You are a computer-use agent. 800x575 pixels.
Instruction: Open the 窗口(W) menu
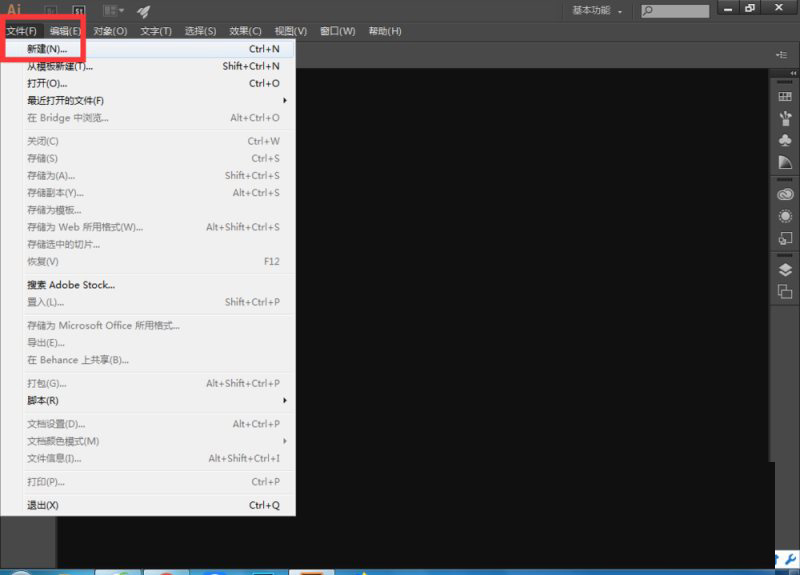[x=337, y=31]
